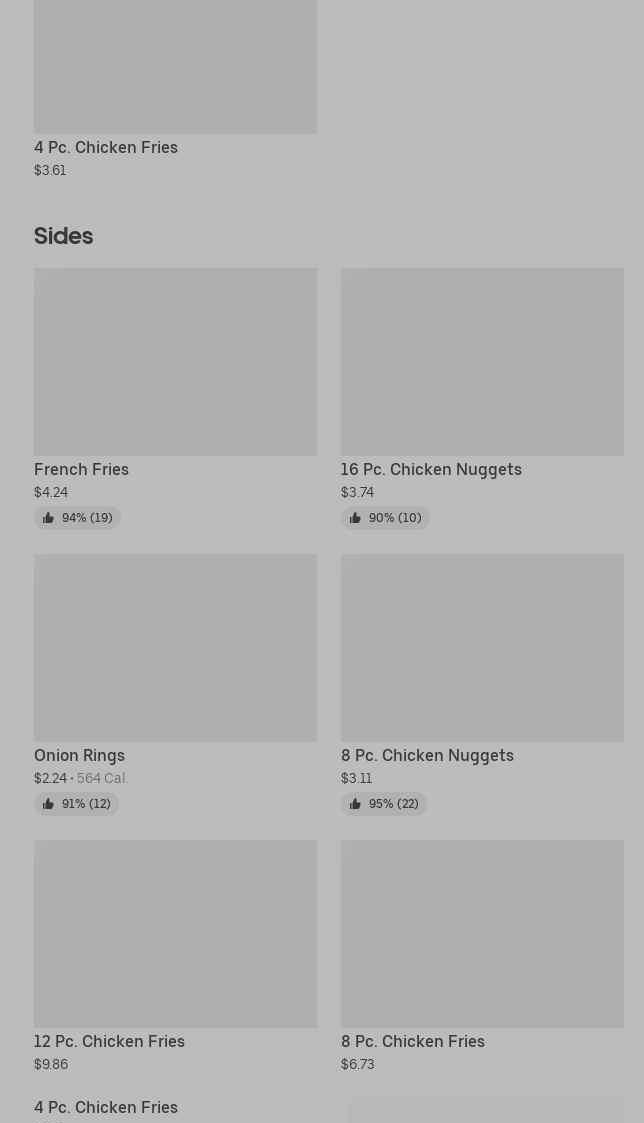Open 8 Pc. Chicken Nuggets image
Image resolution: width=644 pixels, height=1123 pixels.
coord(482,647)
